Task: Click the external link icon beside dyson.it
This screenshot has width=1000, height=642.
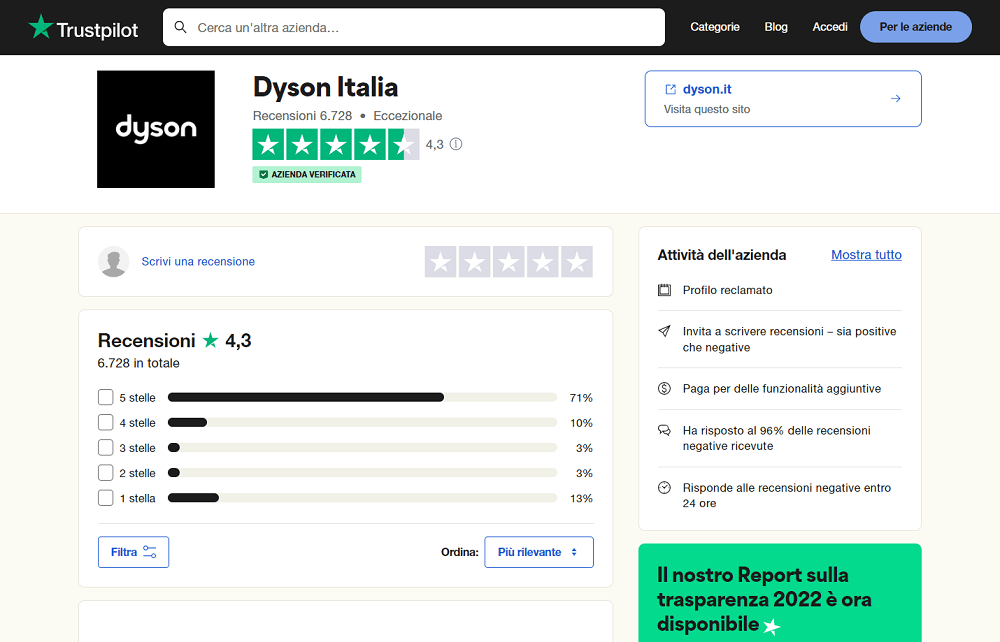Action: tap(670, 89)
